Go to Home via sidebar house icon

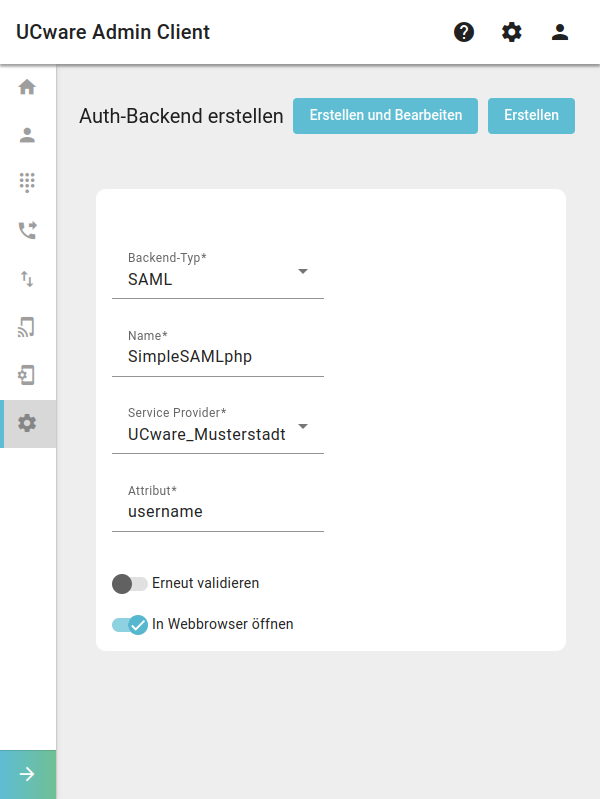pos(27,87)
